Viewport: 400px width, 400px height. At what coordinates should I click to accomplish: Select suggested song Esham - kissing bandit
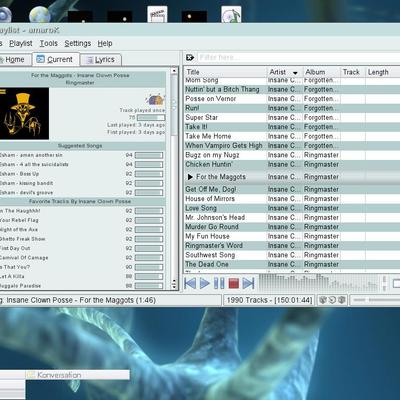pos(26,183)
